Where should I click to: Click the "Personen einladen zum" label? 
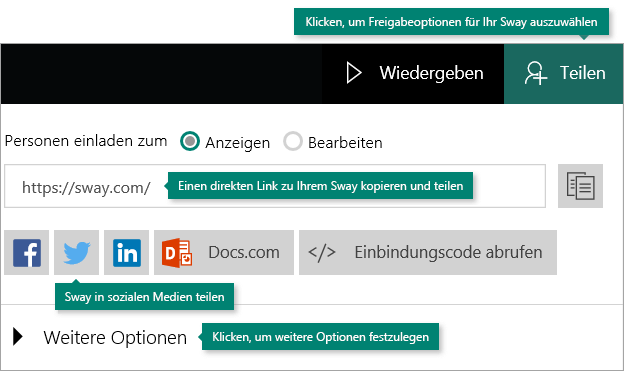pos(86,141)
